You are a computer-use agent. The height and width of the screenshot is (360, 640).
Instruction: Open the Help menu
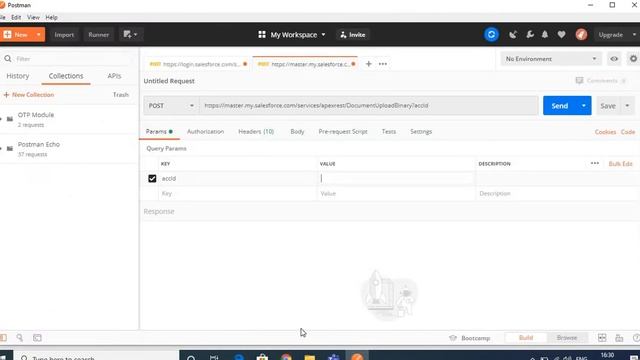[51, 17]
